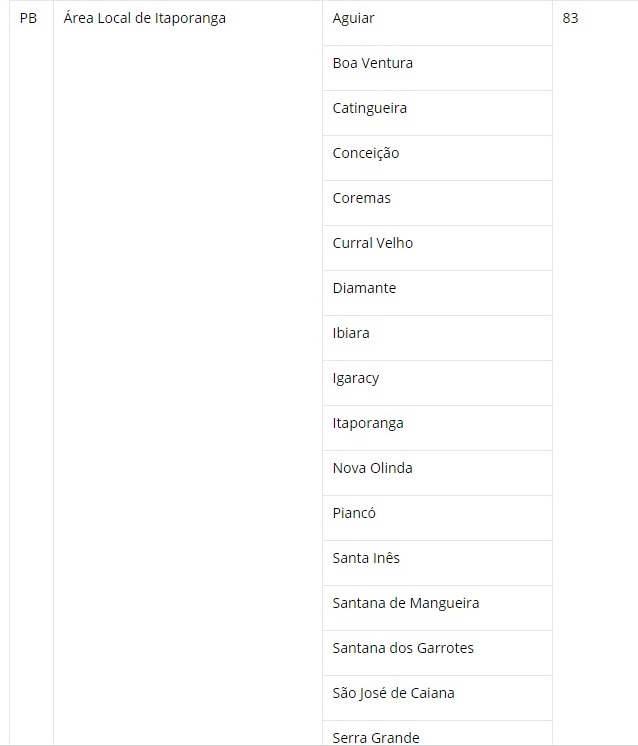Screen dimensions: 638x746
Task: Select the Santana dos Garrotes cell
Action: 403,648
